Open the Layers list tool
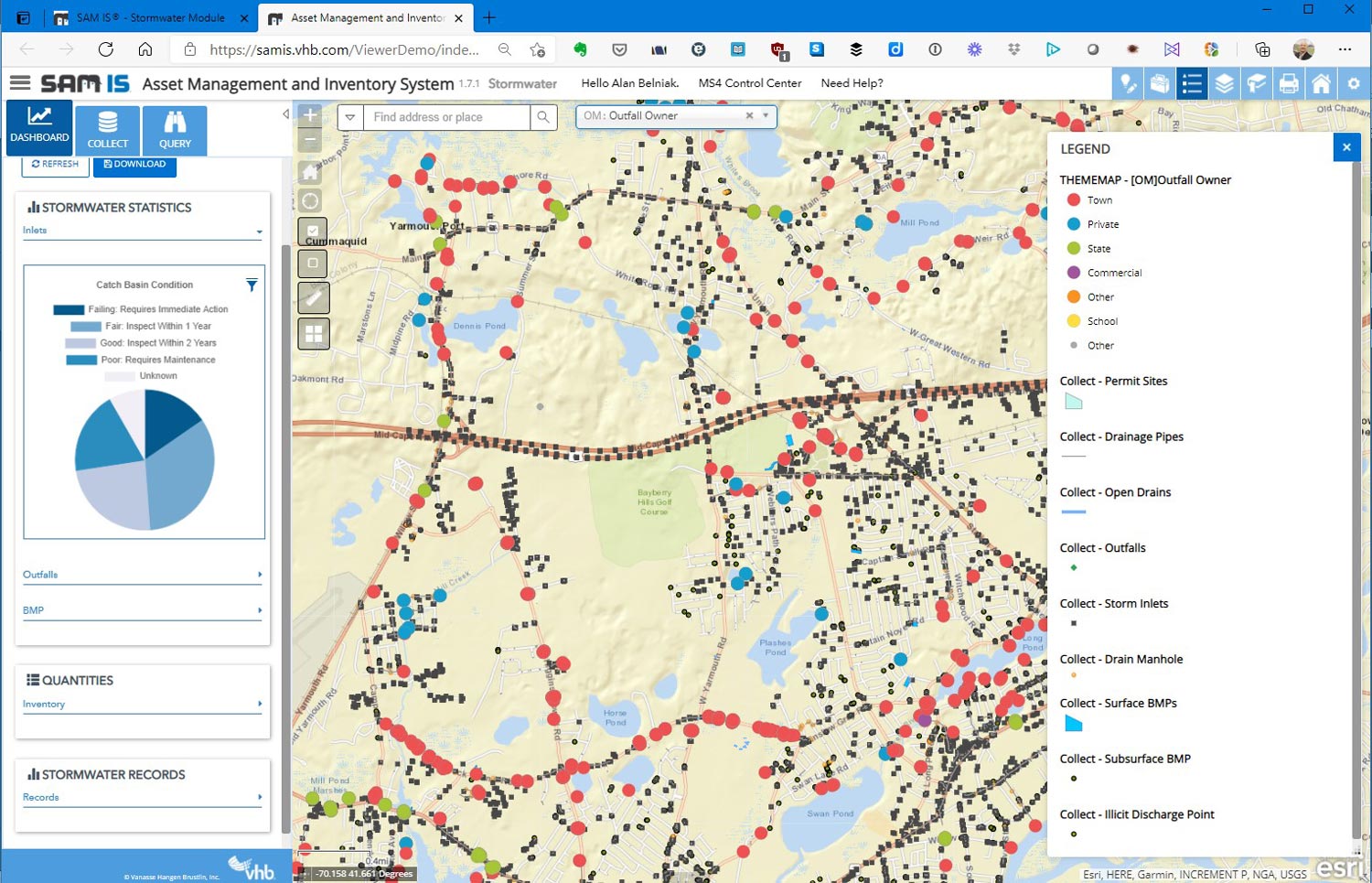1372x883 pixels. pos(1224,84)
